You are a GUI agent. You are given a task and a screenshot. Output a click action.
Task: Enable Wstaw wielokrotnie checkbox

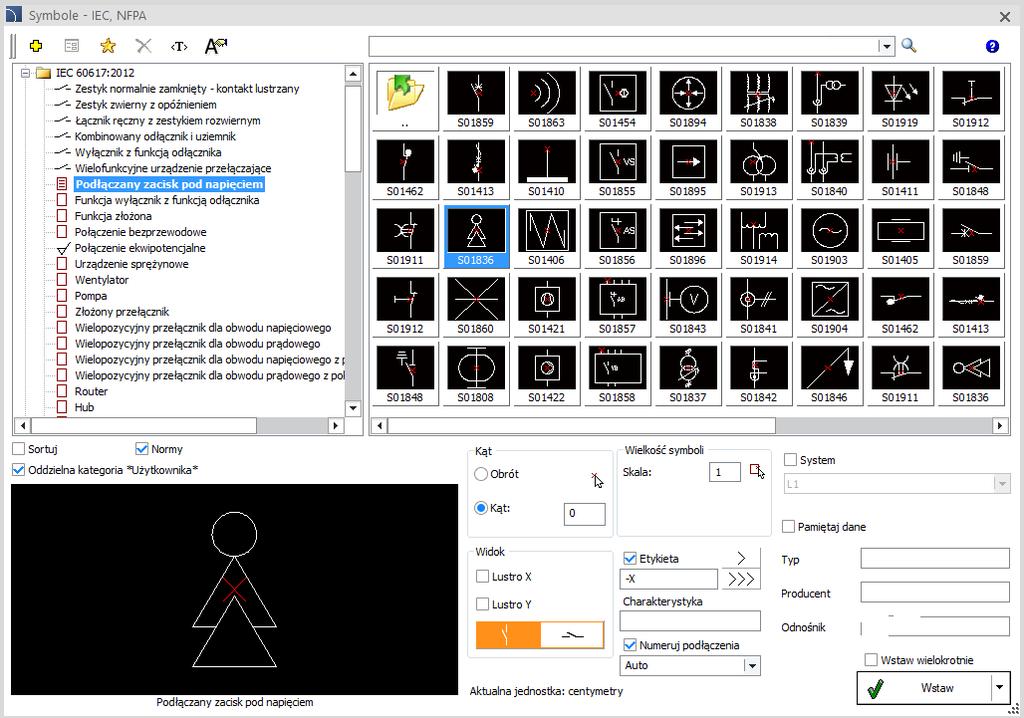[x=871, y=660]
